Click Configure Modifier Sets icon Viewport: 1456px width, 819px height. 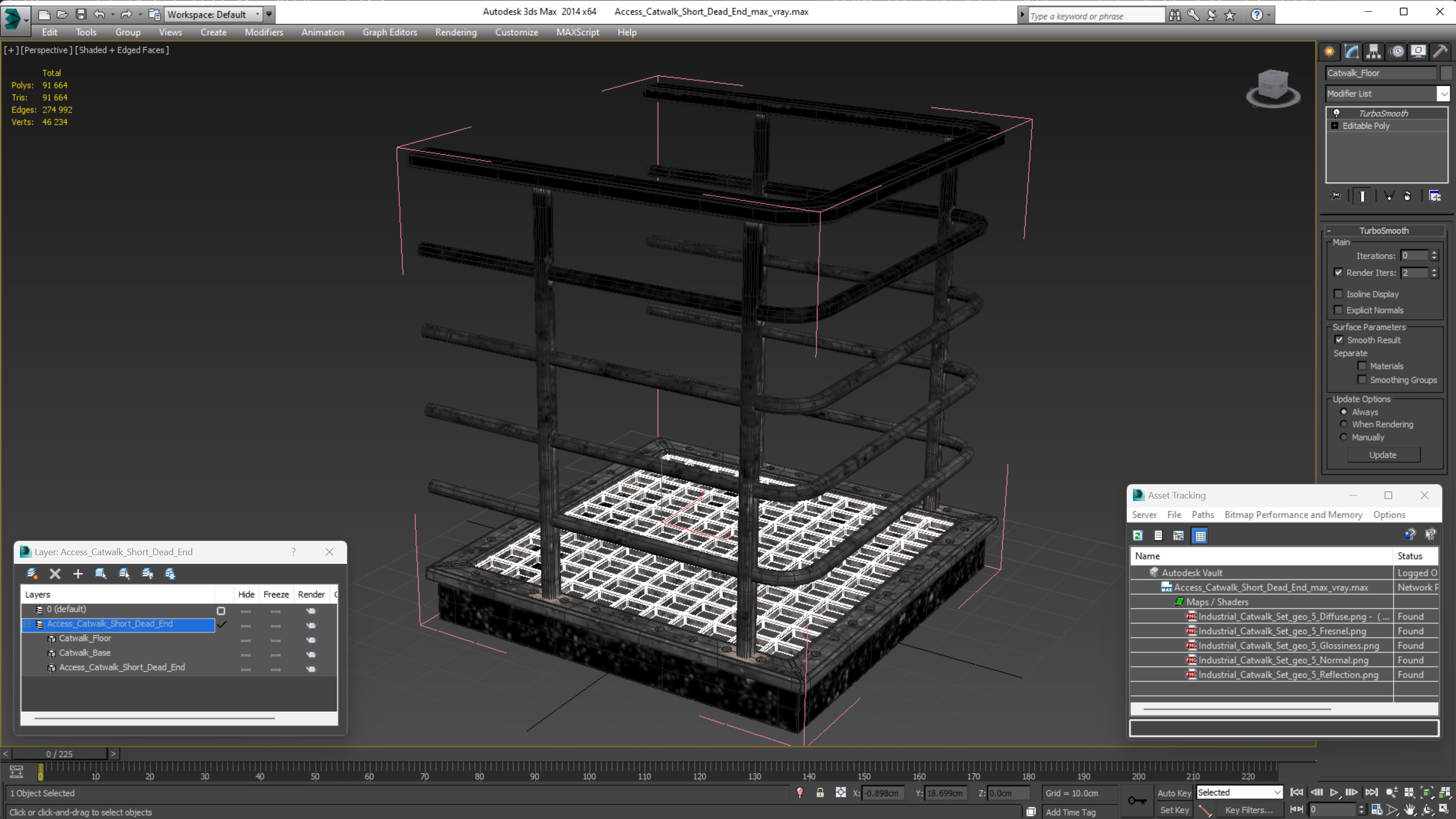(1435, 196)
